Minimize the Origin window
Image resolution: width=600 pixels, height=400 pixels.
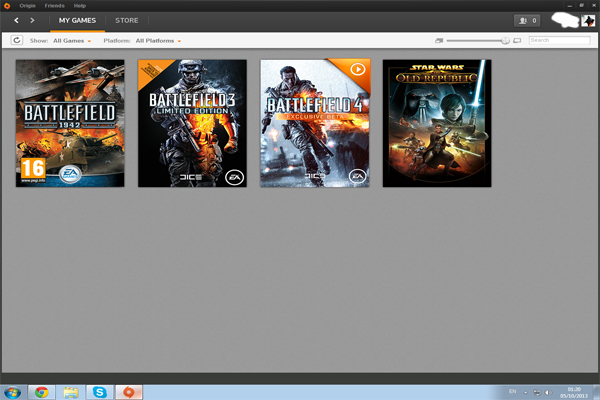pyautogui.click(x=569, y=6)
